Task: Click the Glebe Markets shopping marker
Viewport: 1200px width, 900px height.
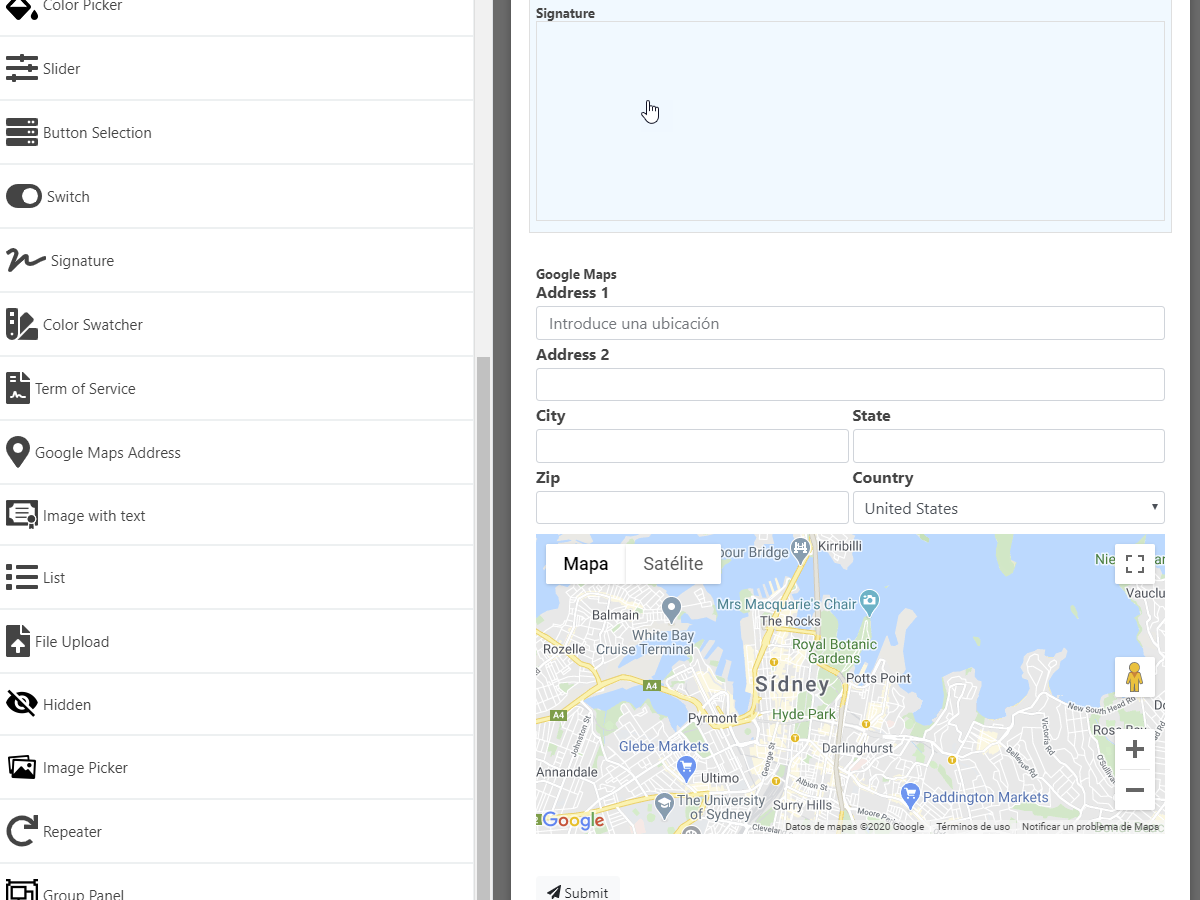Action: tap(686, 768)
